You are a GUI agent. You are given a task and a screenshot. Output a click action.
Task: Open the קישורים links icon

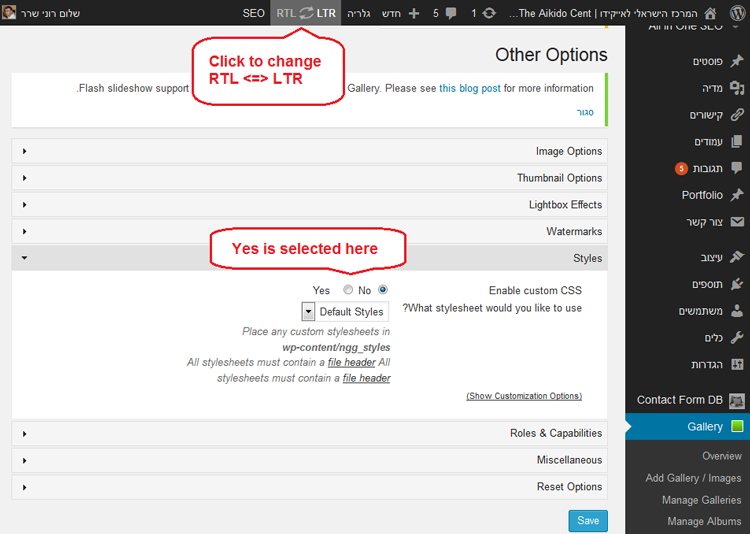(737, 115)
